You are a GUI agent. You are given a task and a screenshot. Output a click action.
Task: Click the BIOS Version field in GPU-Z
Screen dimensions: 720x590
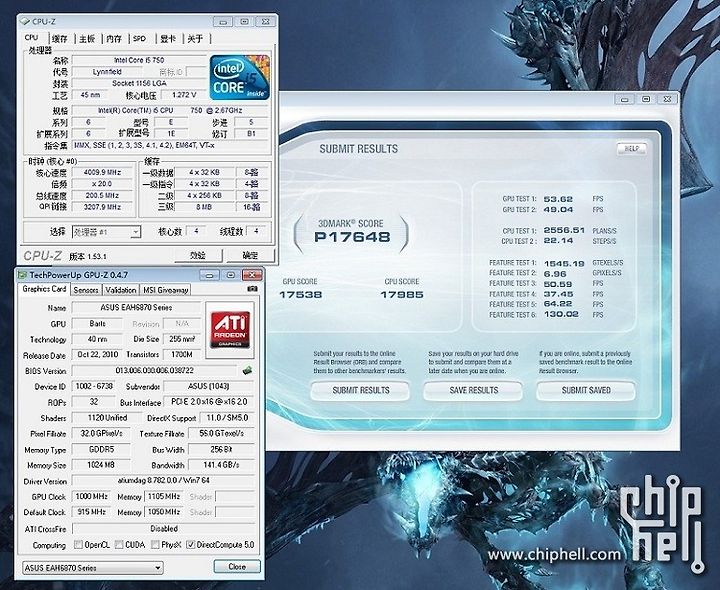[154, 371]
